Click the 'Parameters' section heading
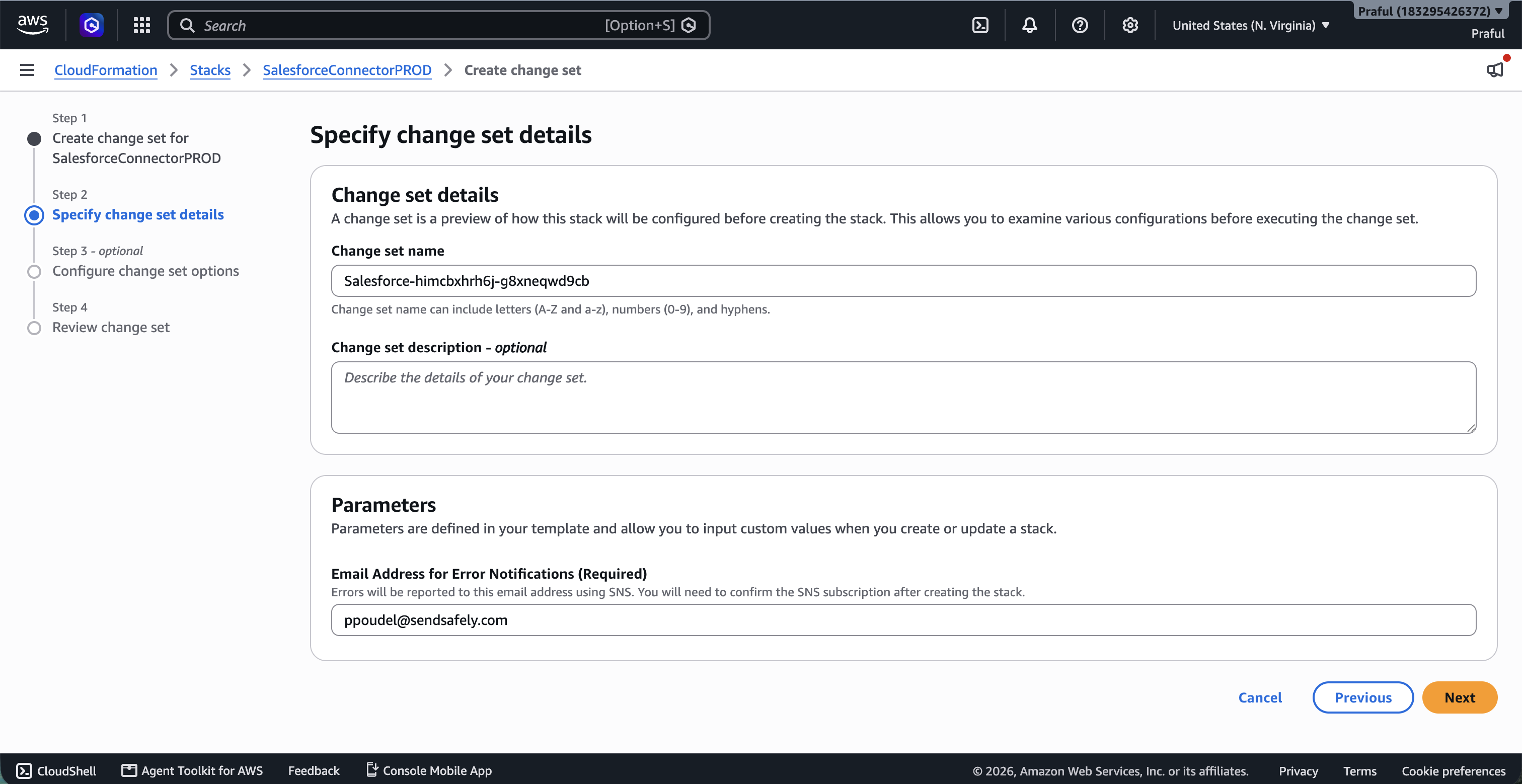Screen dimensions: 1522x784 384,505
